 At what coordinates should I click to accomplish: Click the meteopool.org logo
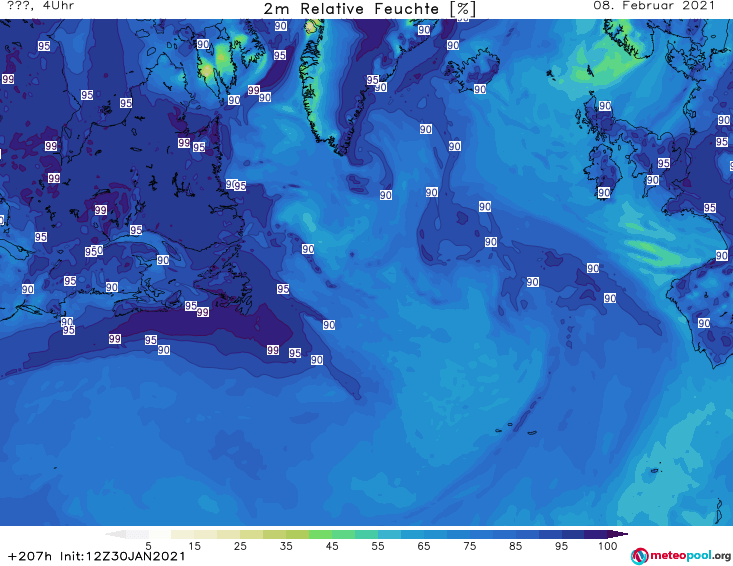pos(681,556)
